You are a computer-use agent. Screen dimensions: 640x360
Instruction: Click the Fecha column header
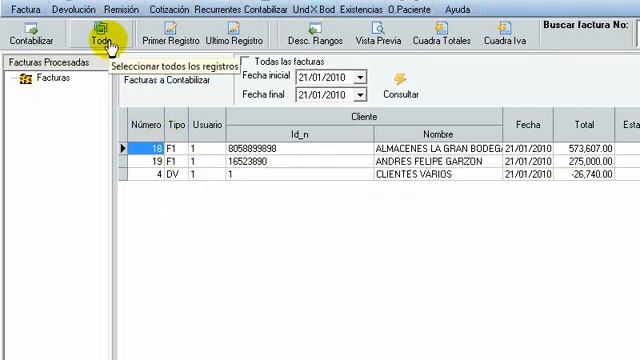pos(528,125)
